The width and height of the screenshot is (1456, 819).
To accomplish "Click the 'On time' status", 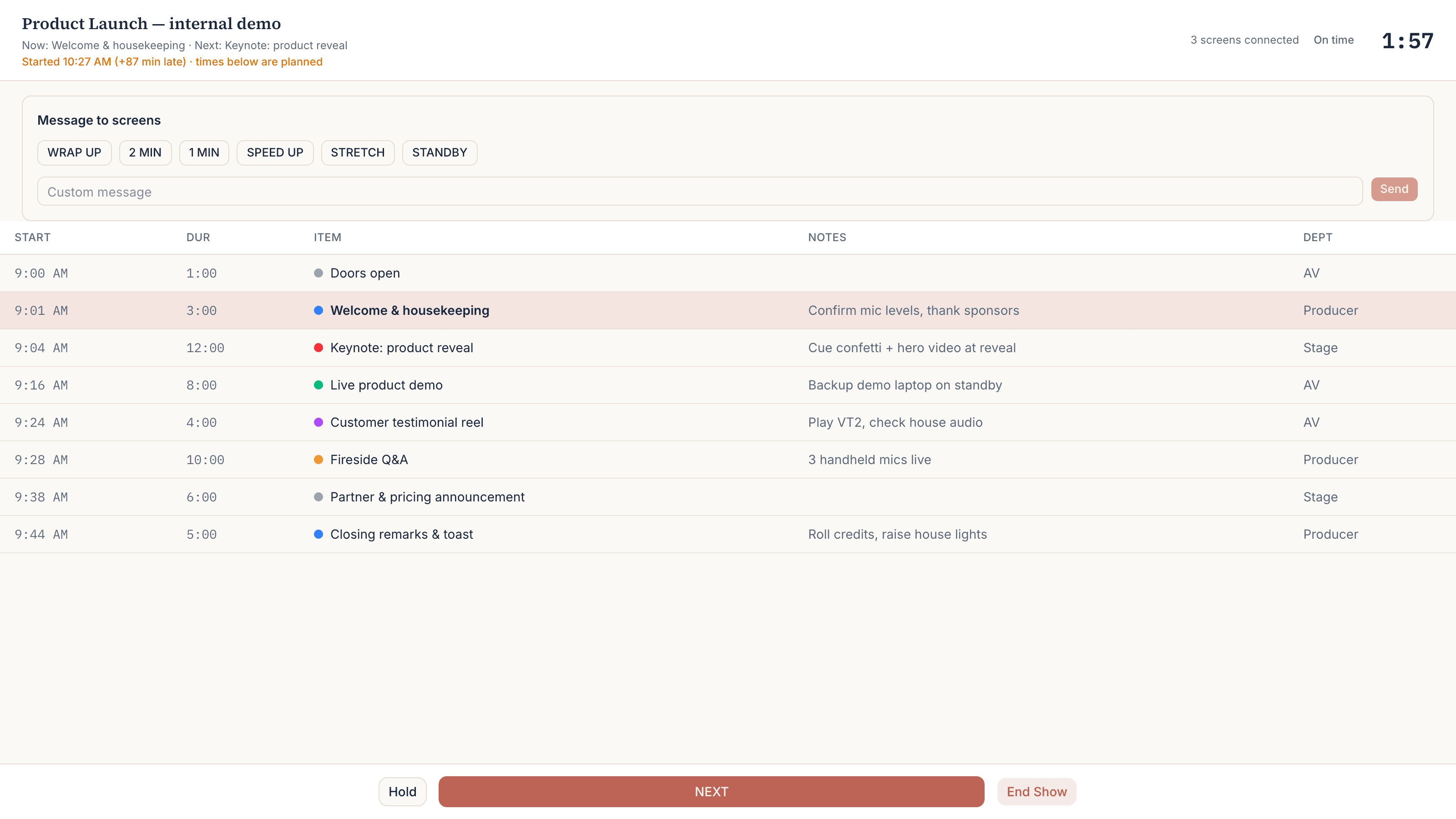I will (1333, 40).
